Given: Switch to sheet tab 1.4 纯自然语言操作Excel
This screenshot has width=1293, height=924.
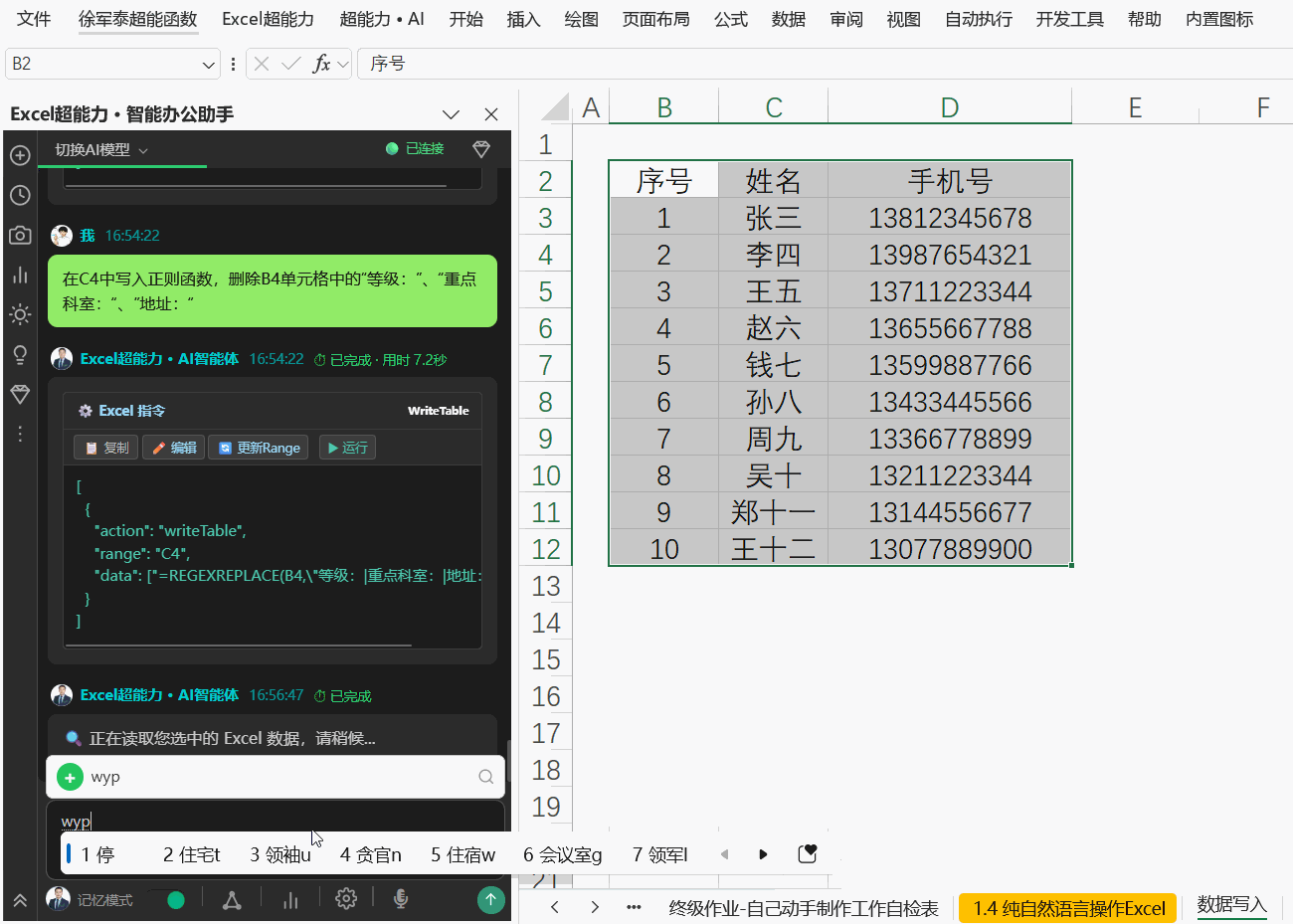Looking at the screenshot, I should click(1068, 908).
